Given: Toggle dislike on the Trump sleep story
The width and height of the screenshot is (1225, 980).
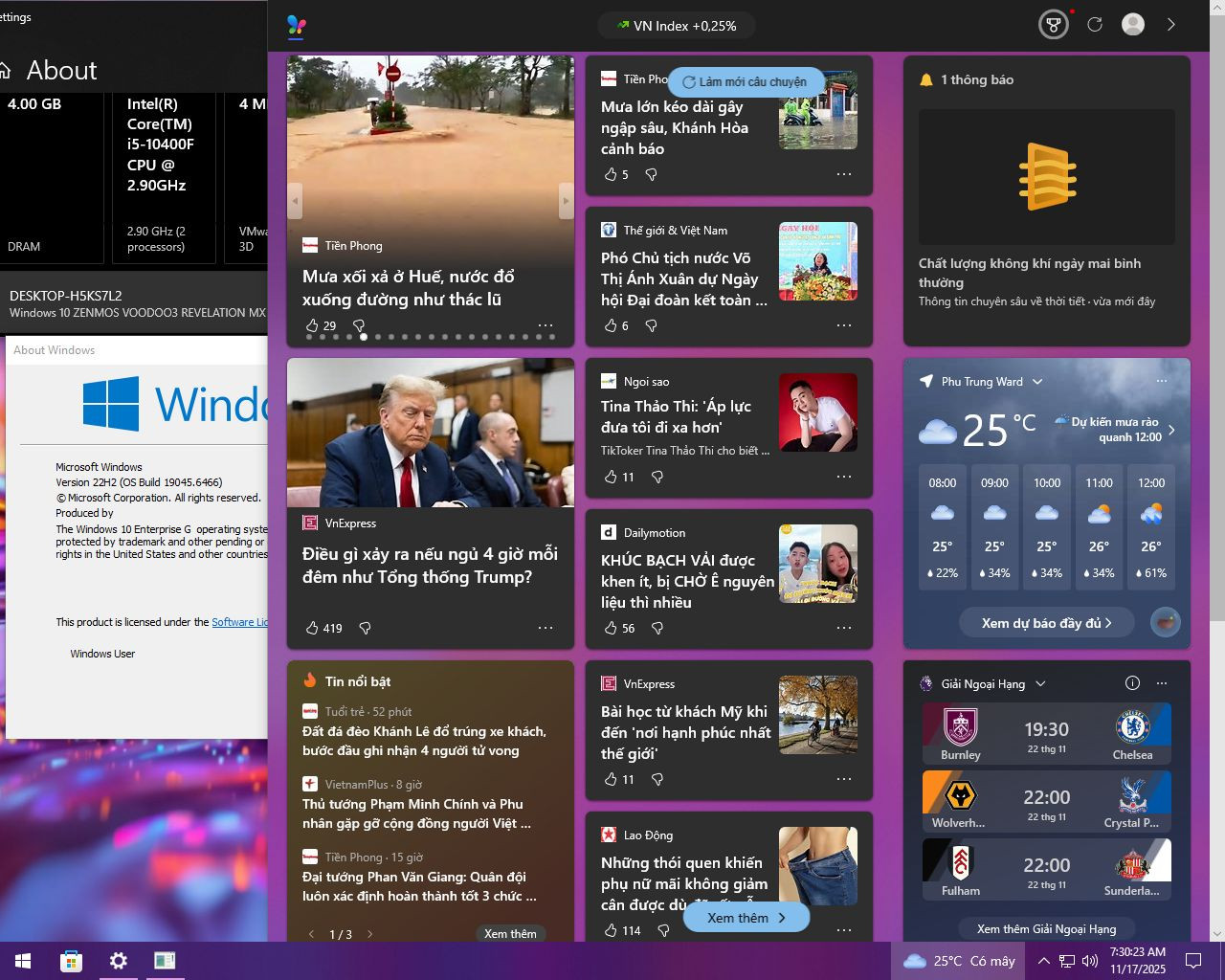Looking at the screenshot, I should [365, 628].
